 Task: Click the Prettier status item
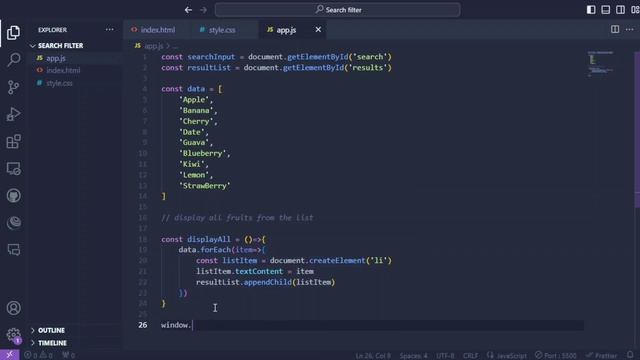click(602, 356)
